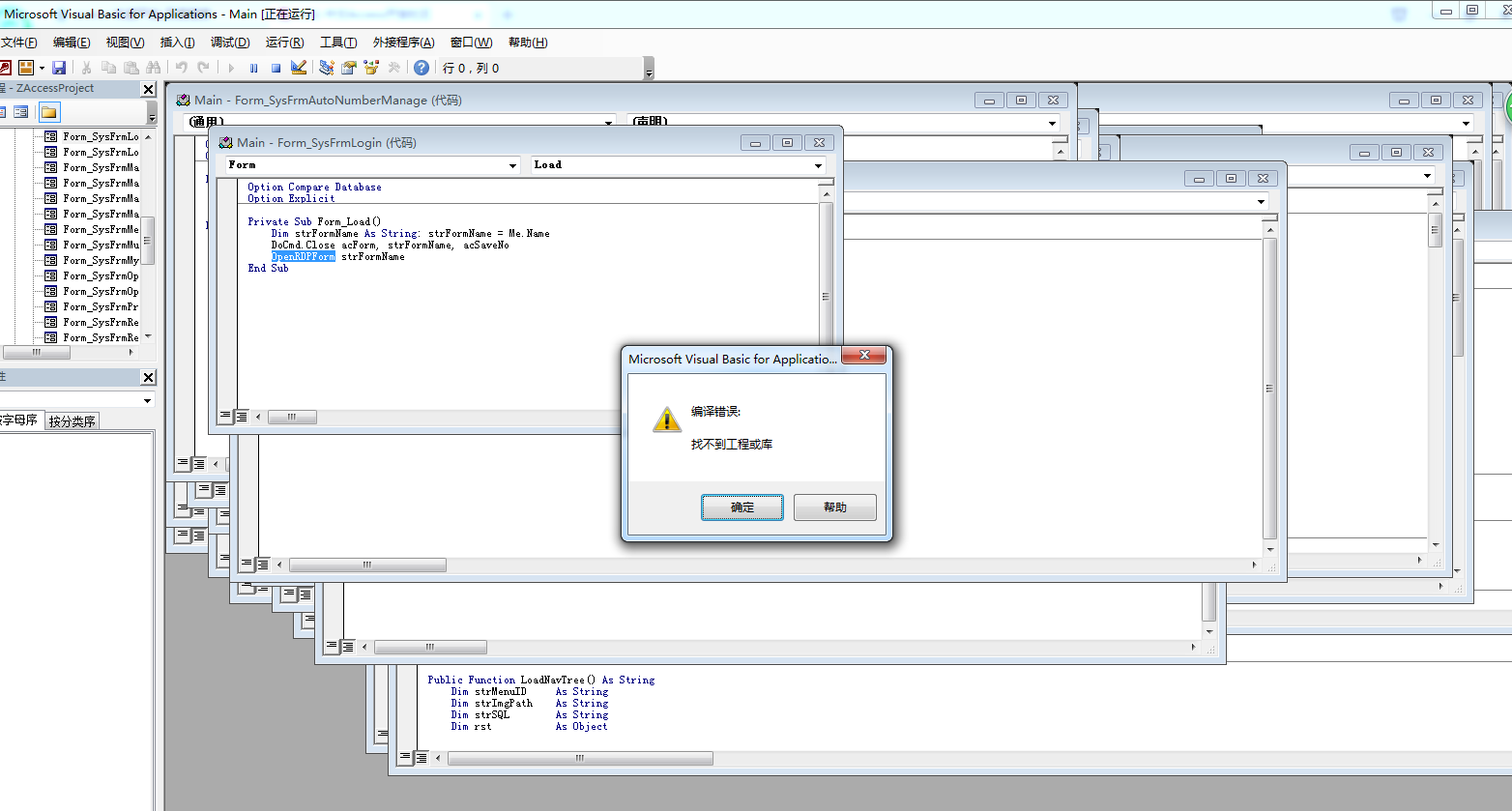Close the ZAccessProject explorer panel
This screenshot has height=811, width=1512.
tap(148, 89)
